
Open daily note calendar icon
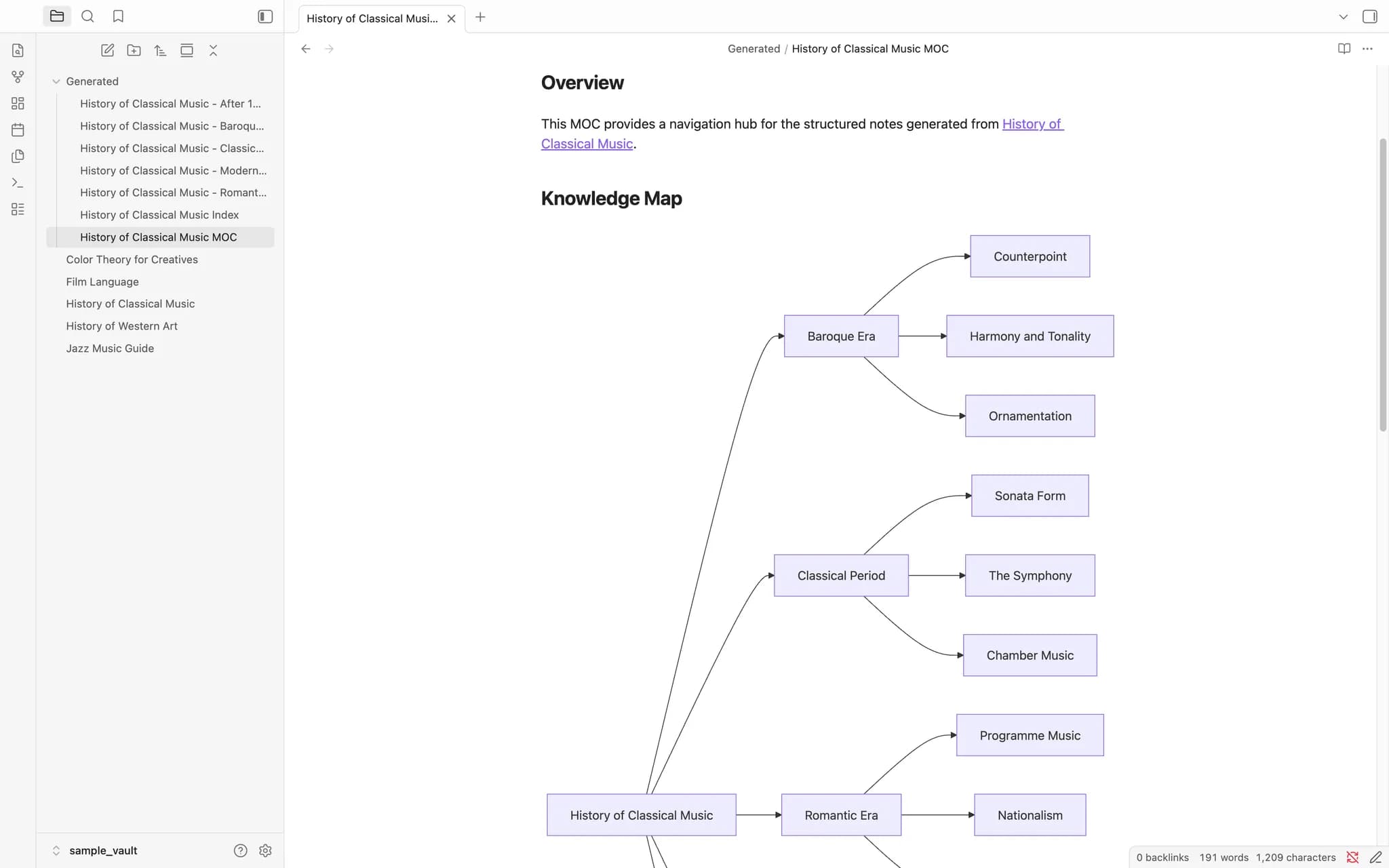click(x=18, y=130)
